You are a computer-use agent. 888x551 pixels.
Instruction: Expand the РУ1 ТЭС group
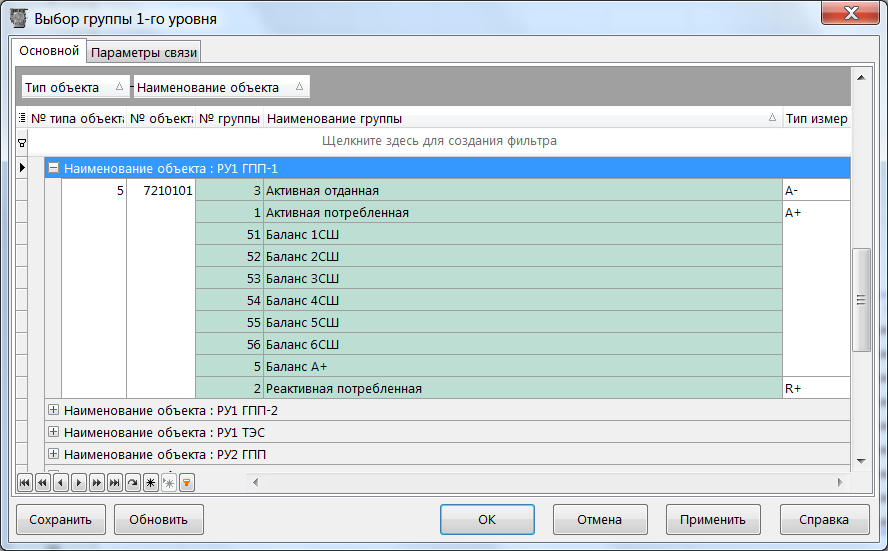point(54,432)
